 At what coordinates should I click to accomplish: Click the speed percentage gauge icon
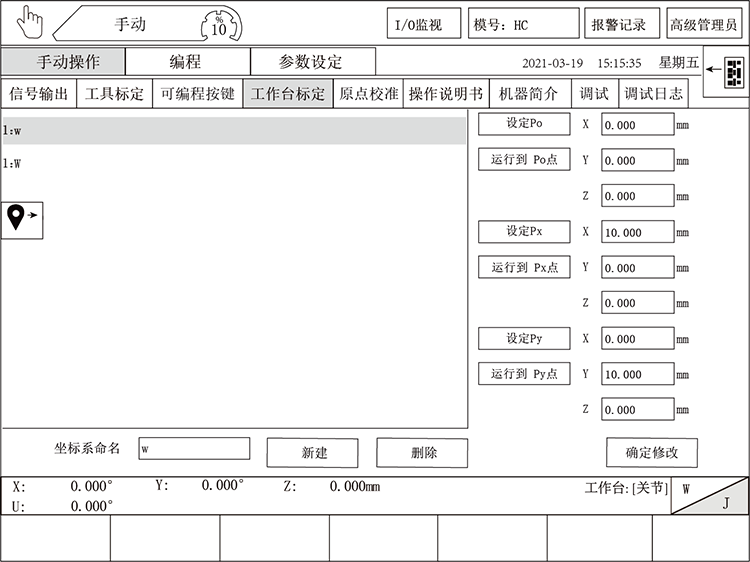pos(218,24)
